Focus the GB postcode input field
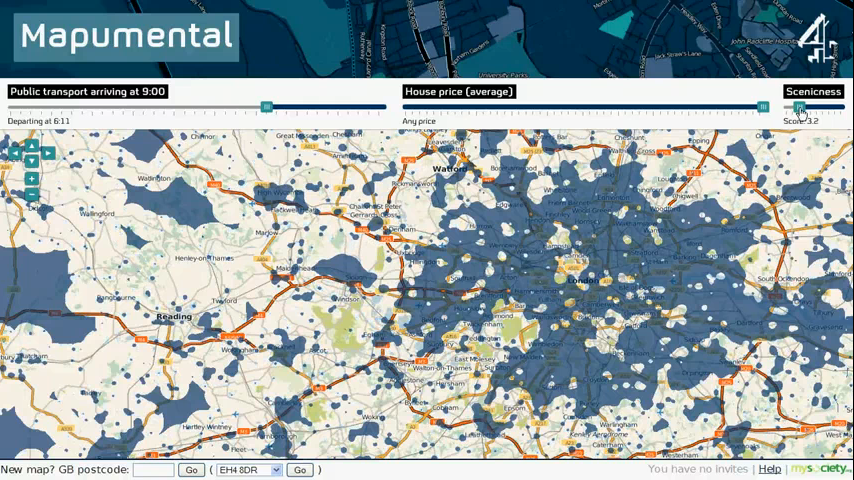The width and height of the screenshot is (854, 480). click(154, 470)
